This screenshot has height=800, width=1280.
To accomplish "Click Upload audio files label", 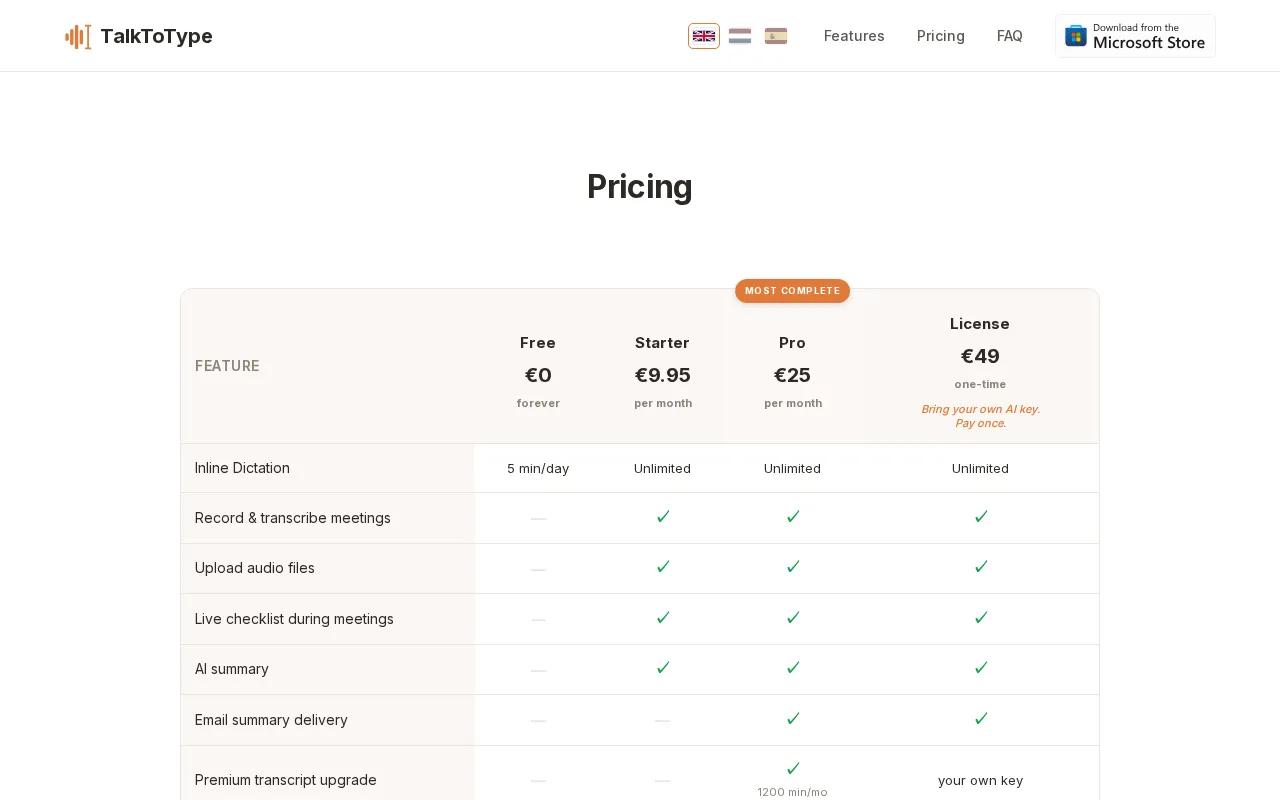I will [255, 568].
